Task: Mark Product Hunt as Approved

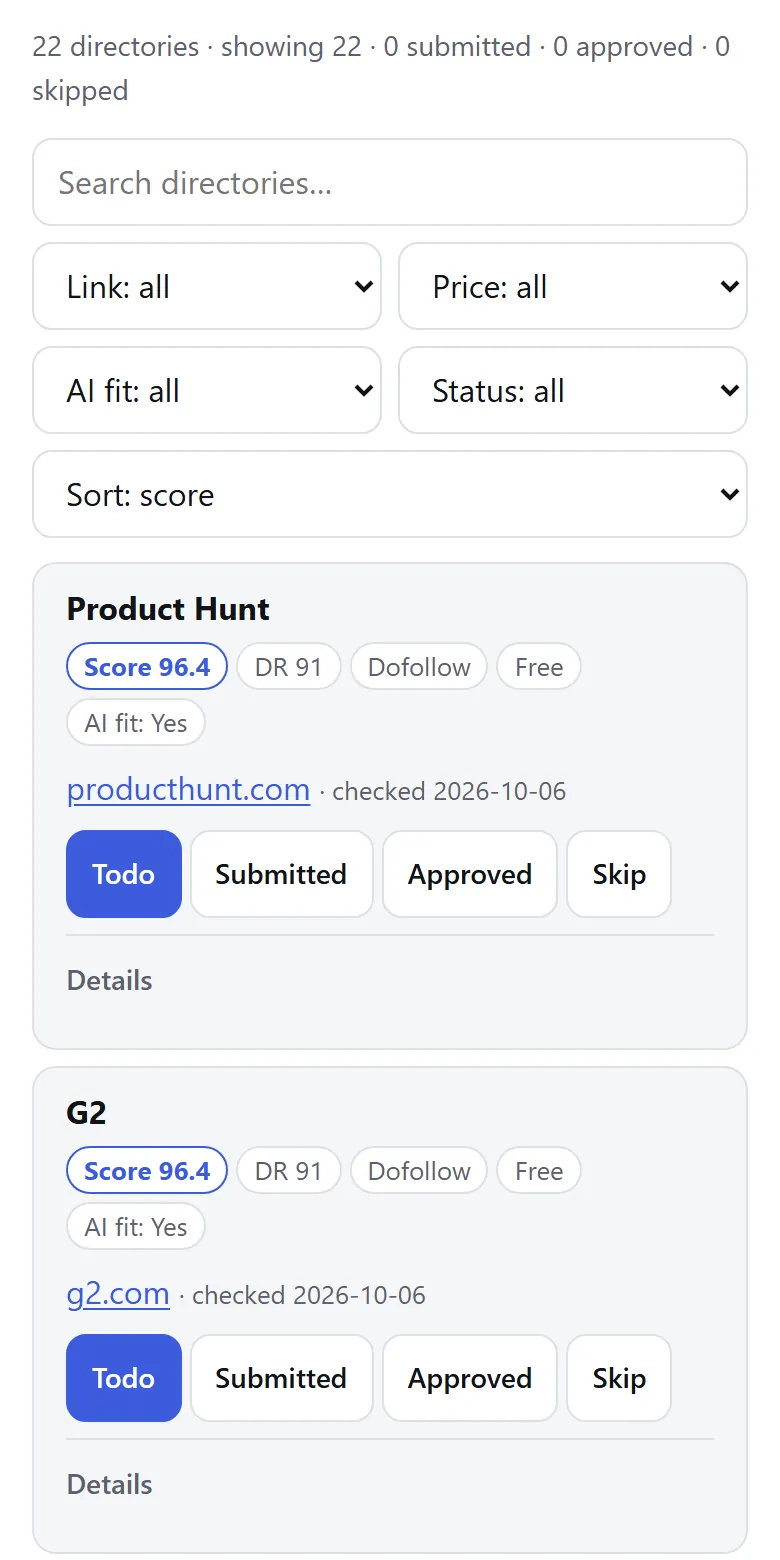Action: (470, 874)
